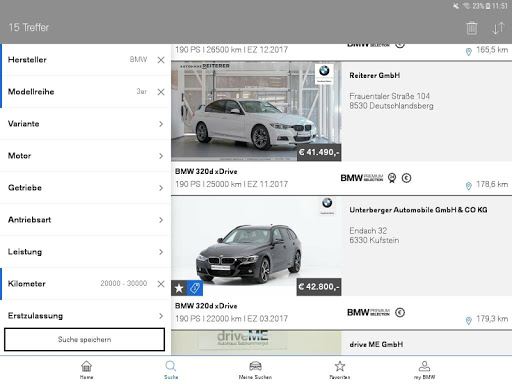
Task: Open white BMW 320d xDrive photo
Action: (x=256, y=111)
